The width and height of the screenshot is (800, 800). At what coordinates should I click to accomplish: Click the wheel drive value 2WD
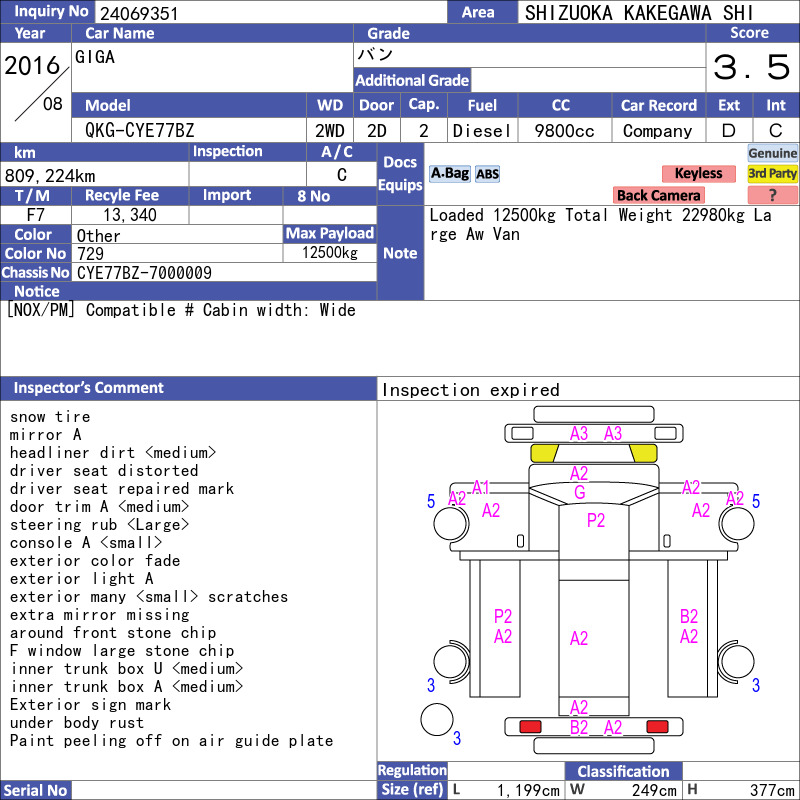pyautogui.click(x=330, y=131)
